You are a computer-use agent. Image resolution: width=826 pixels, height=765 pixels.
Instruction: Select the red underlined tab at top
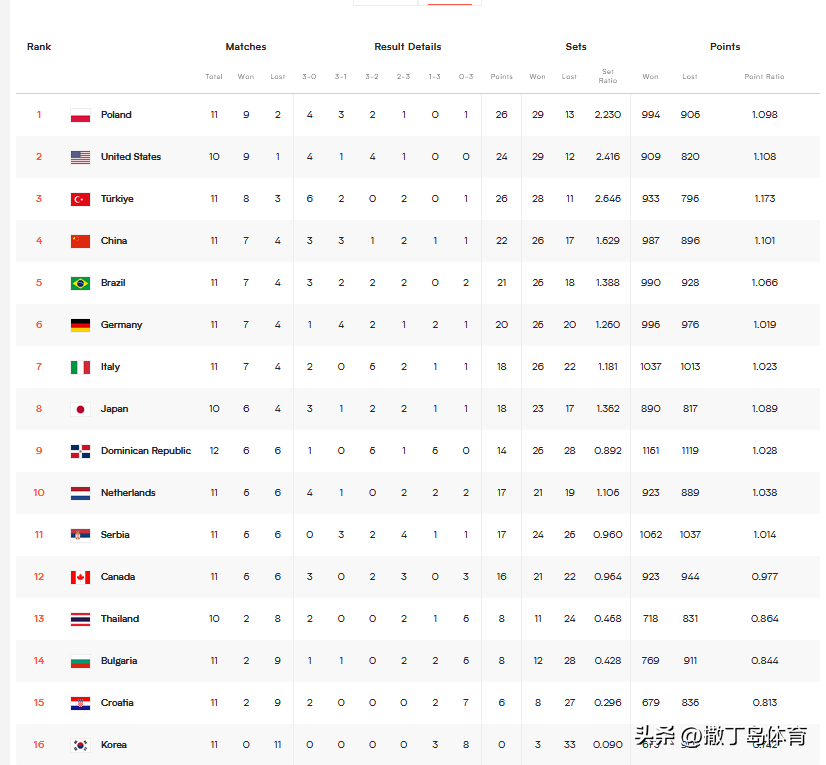449,3
